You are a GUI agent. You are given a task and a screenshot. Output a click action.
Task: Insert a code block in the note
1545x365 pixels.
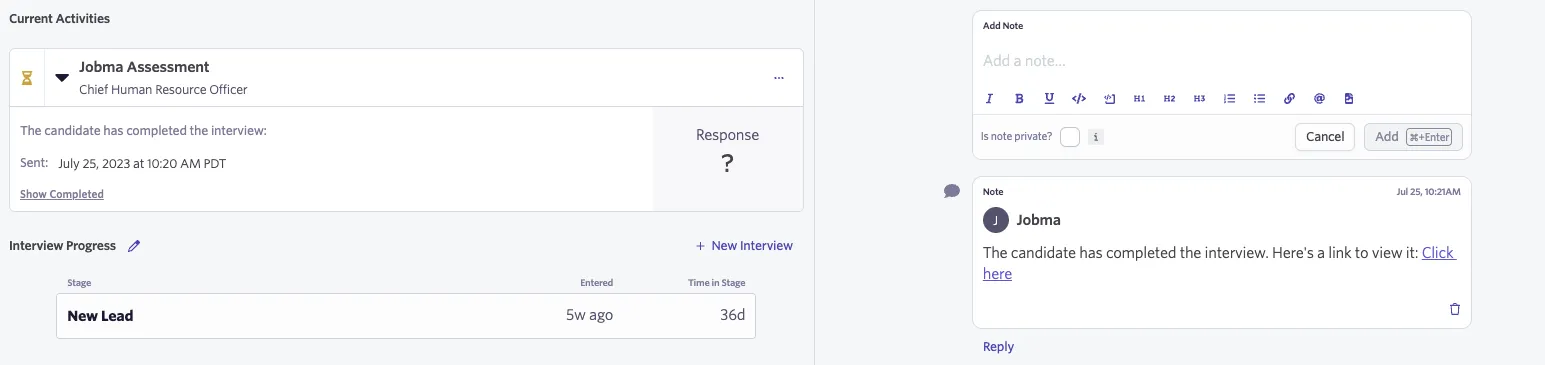click(1109, 99)
